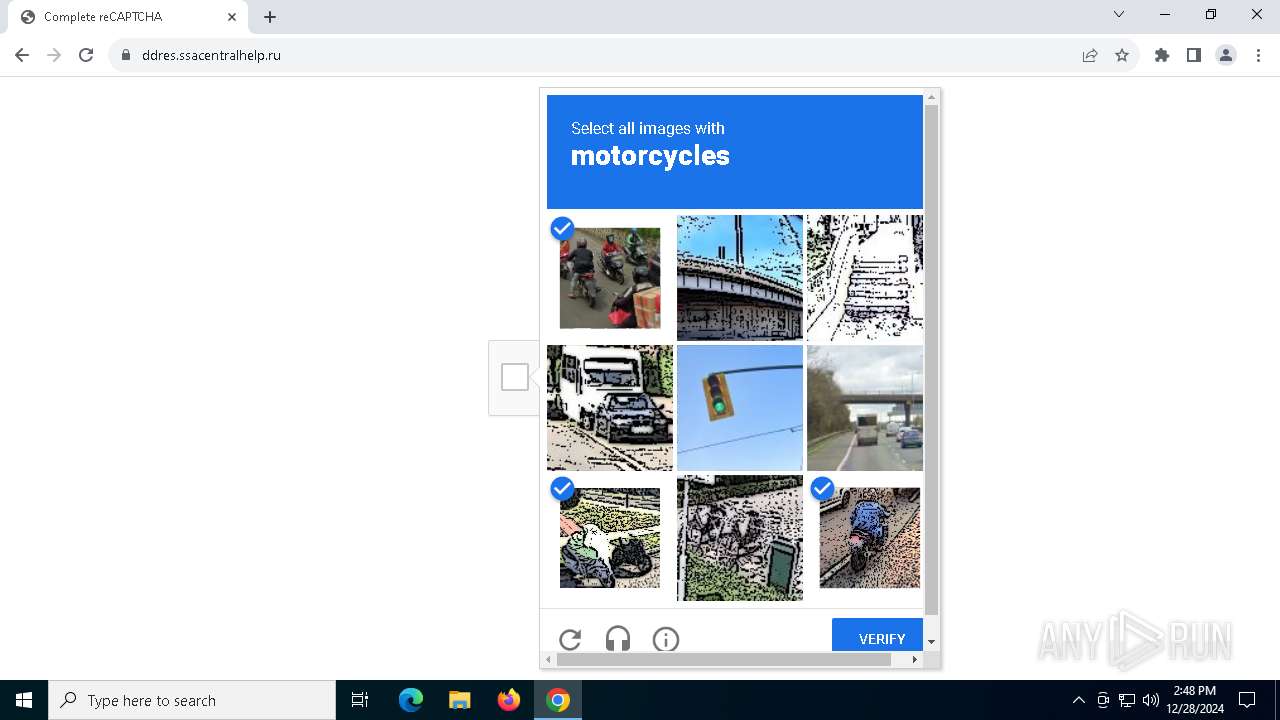Screen dimensions: 1280x720
Task: Share this page from the address bar
Action: tap(1090, 55)
